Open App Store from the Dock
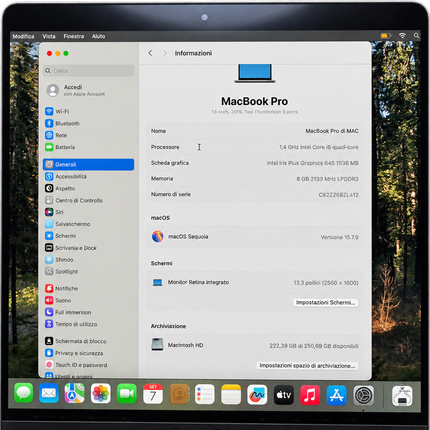 [336, 395]
